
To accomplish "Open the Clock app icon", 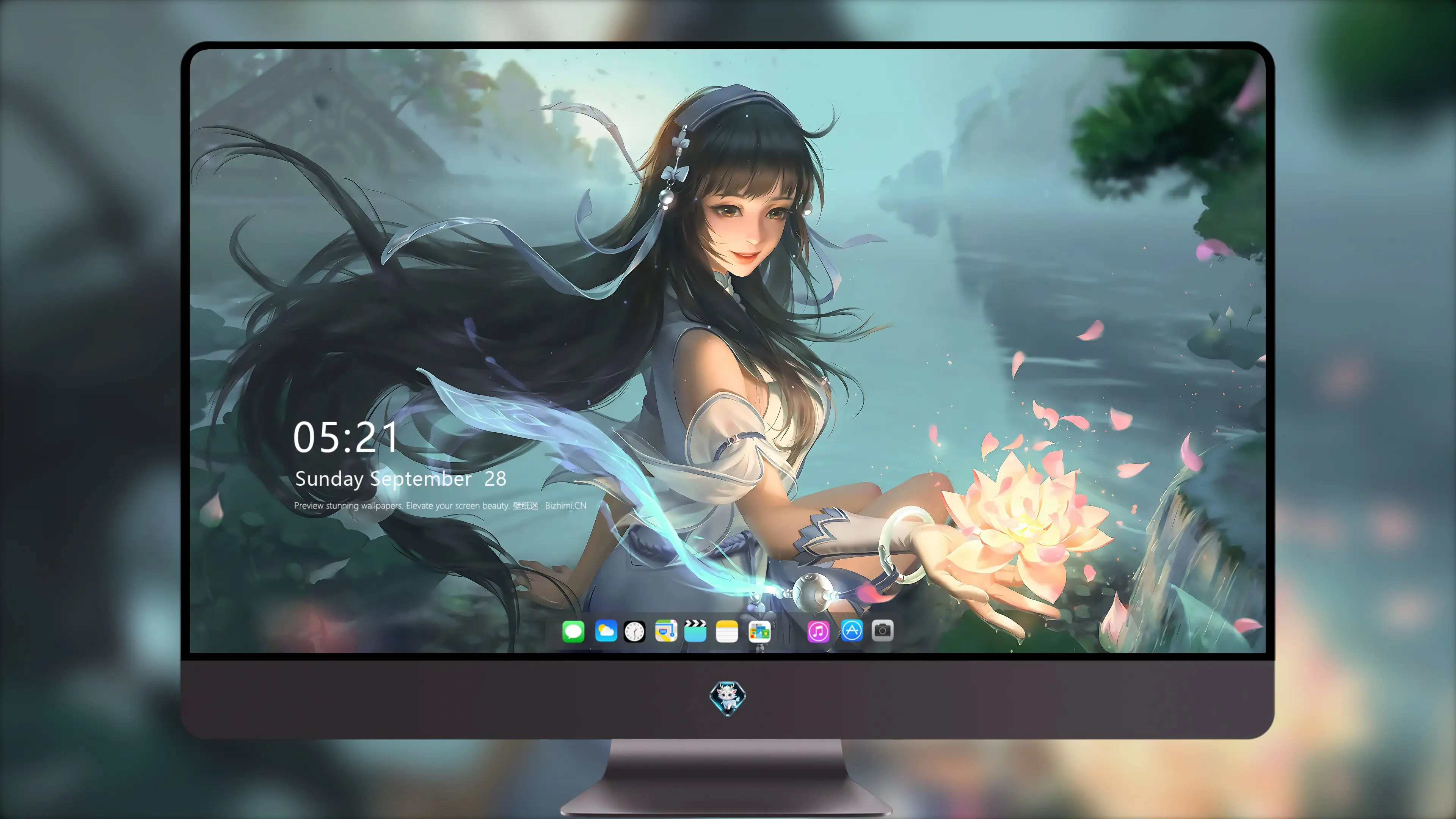I will point(634,631).
